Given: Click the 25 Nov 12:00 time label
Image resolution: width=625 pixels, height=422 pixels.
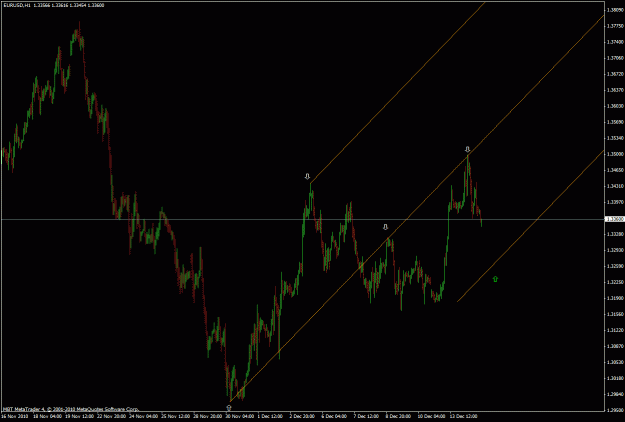Looking at the screenshot, I should coord(176,416).
